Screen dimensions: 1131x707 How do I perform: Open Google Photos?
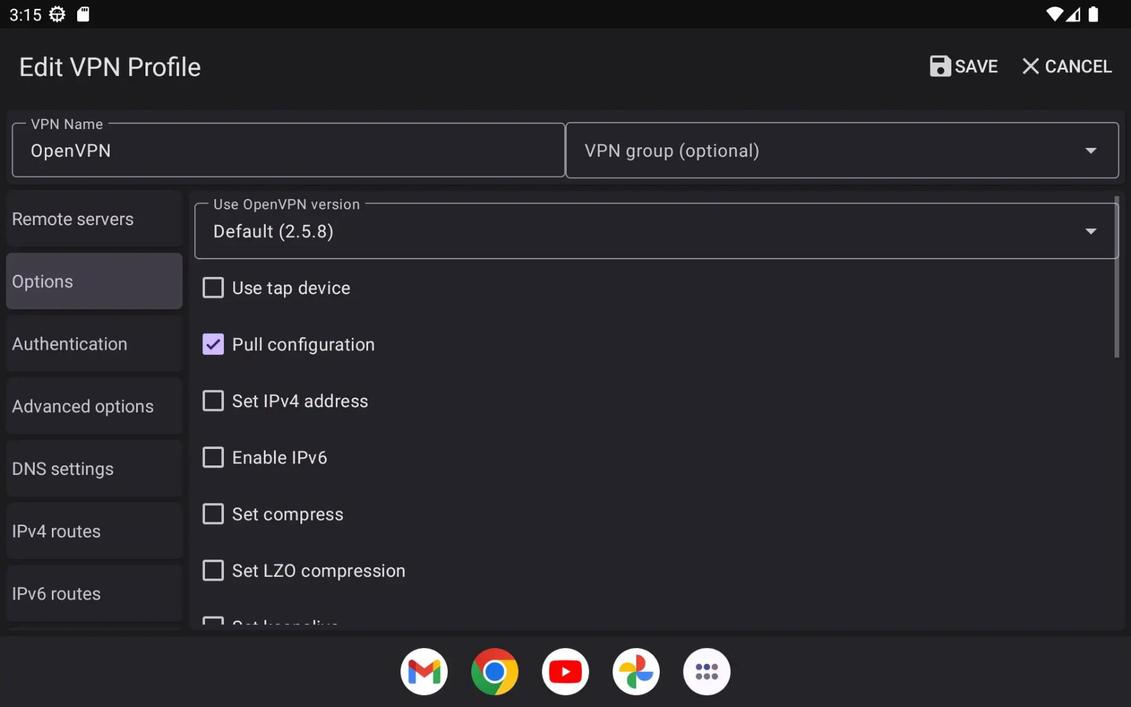pyautogui.click(x=636, y=671)
